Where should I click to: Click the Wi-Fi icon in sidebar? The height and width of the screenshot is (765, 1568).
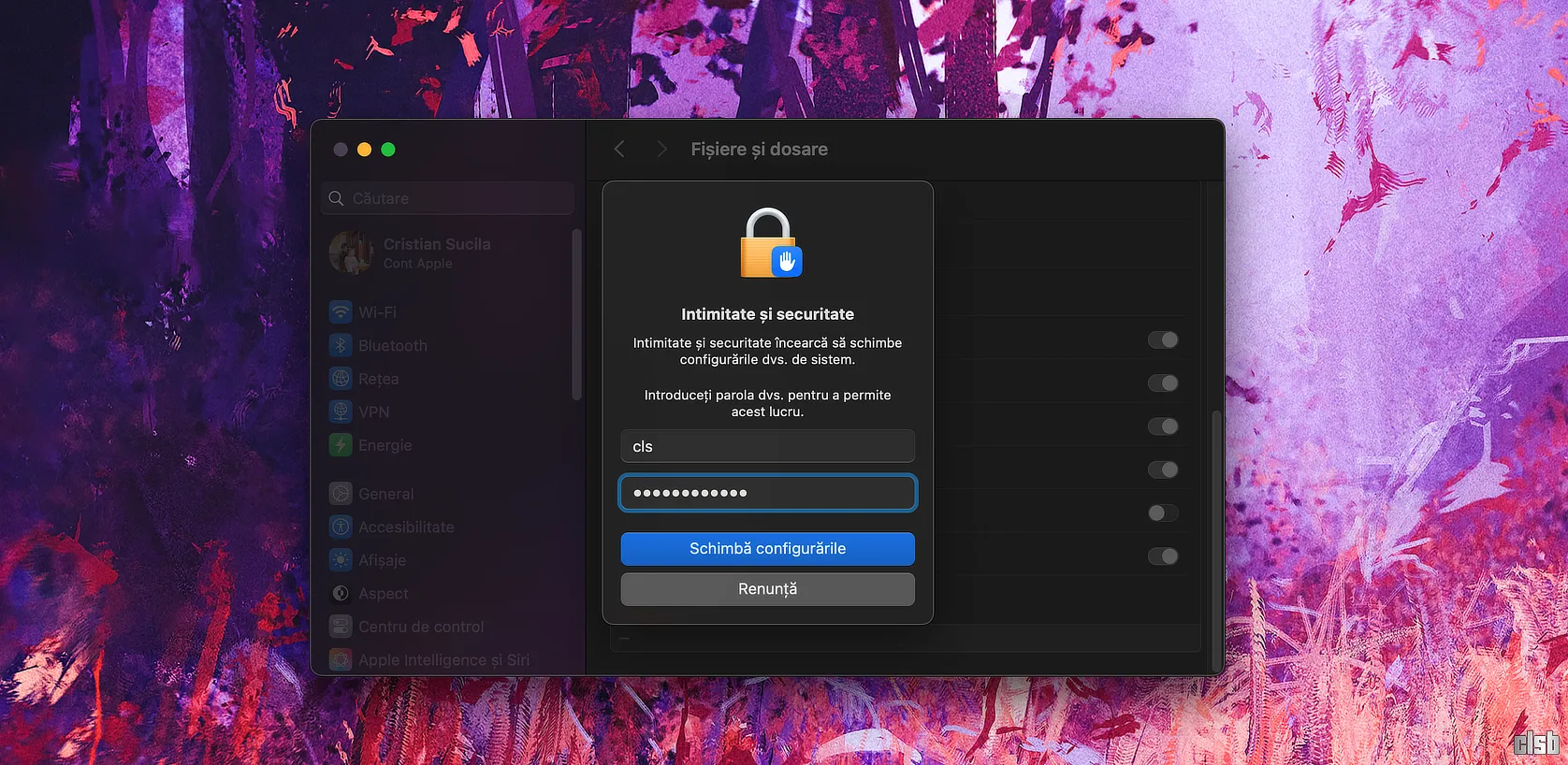[x=341, y=312]
